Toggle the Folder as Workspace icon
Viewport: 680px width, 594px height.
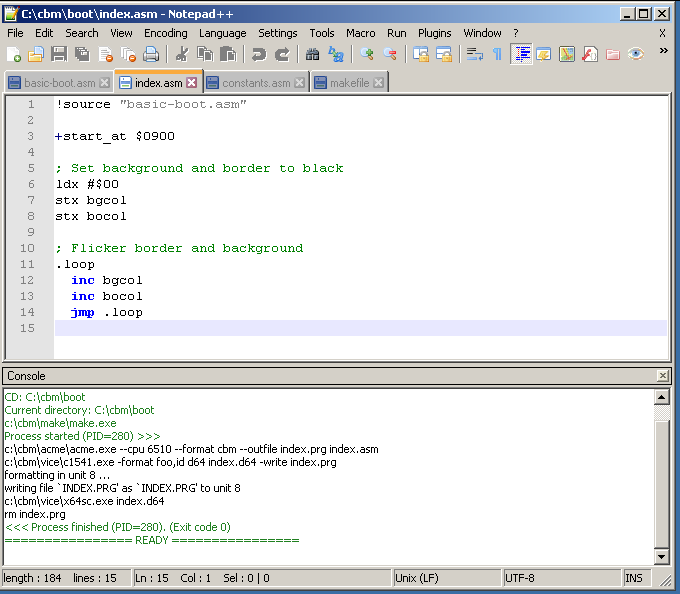click(613, 55)
